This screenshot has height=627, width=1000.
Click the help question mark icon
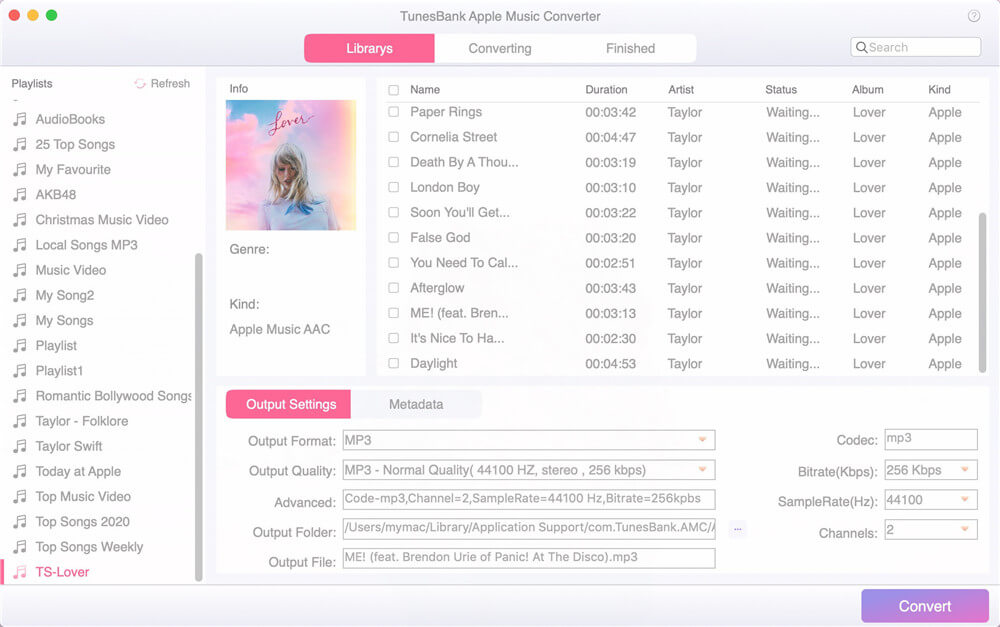point(973,16)
